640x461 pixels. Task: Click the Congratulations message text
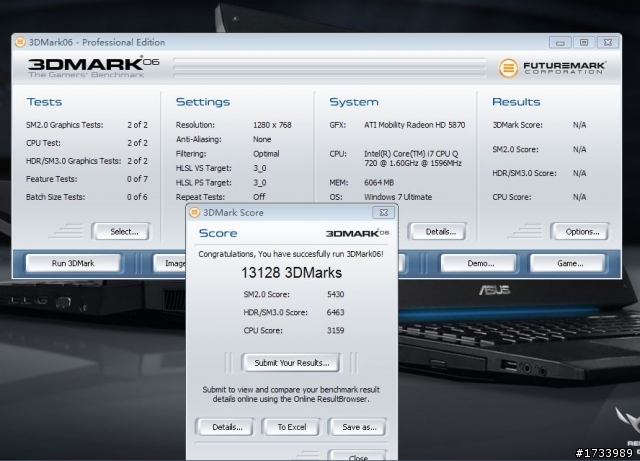coord(291,254)
